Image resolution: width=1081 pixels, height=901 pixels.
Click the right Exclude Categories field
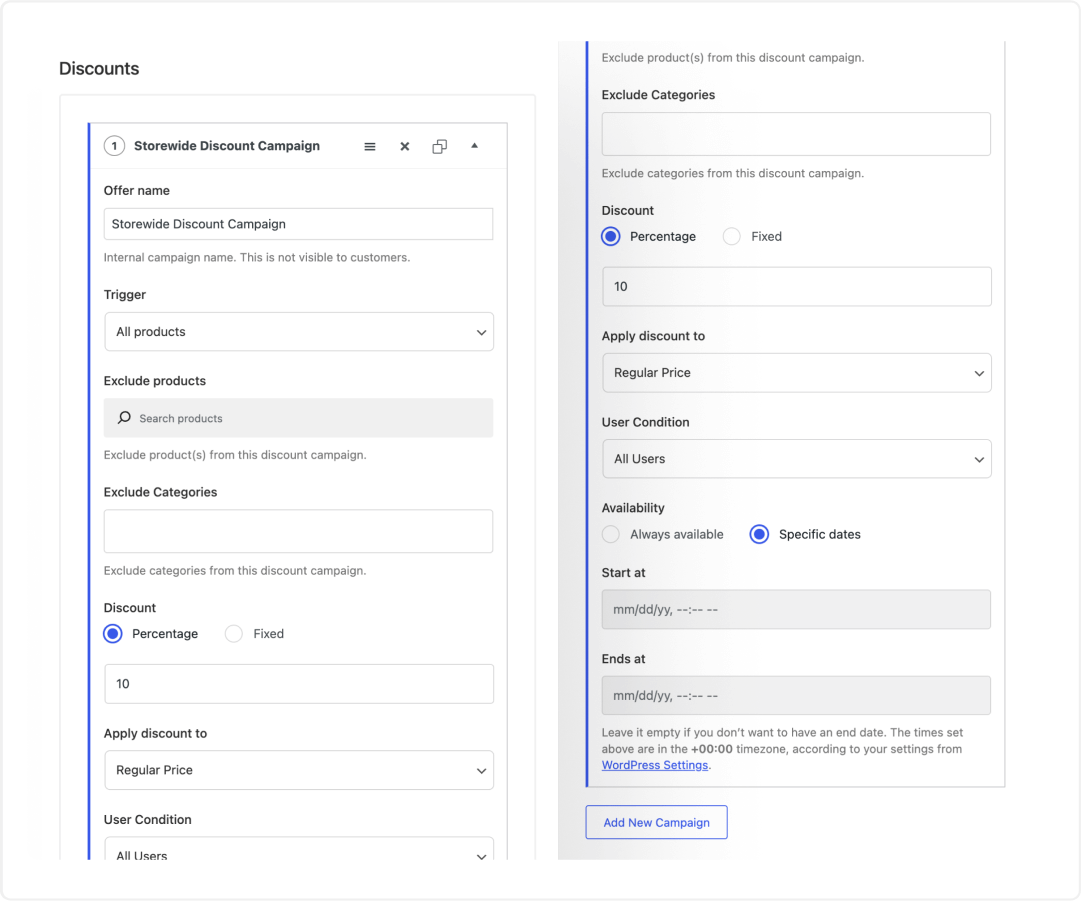(796, 134)
